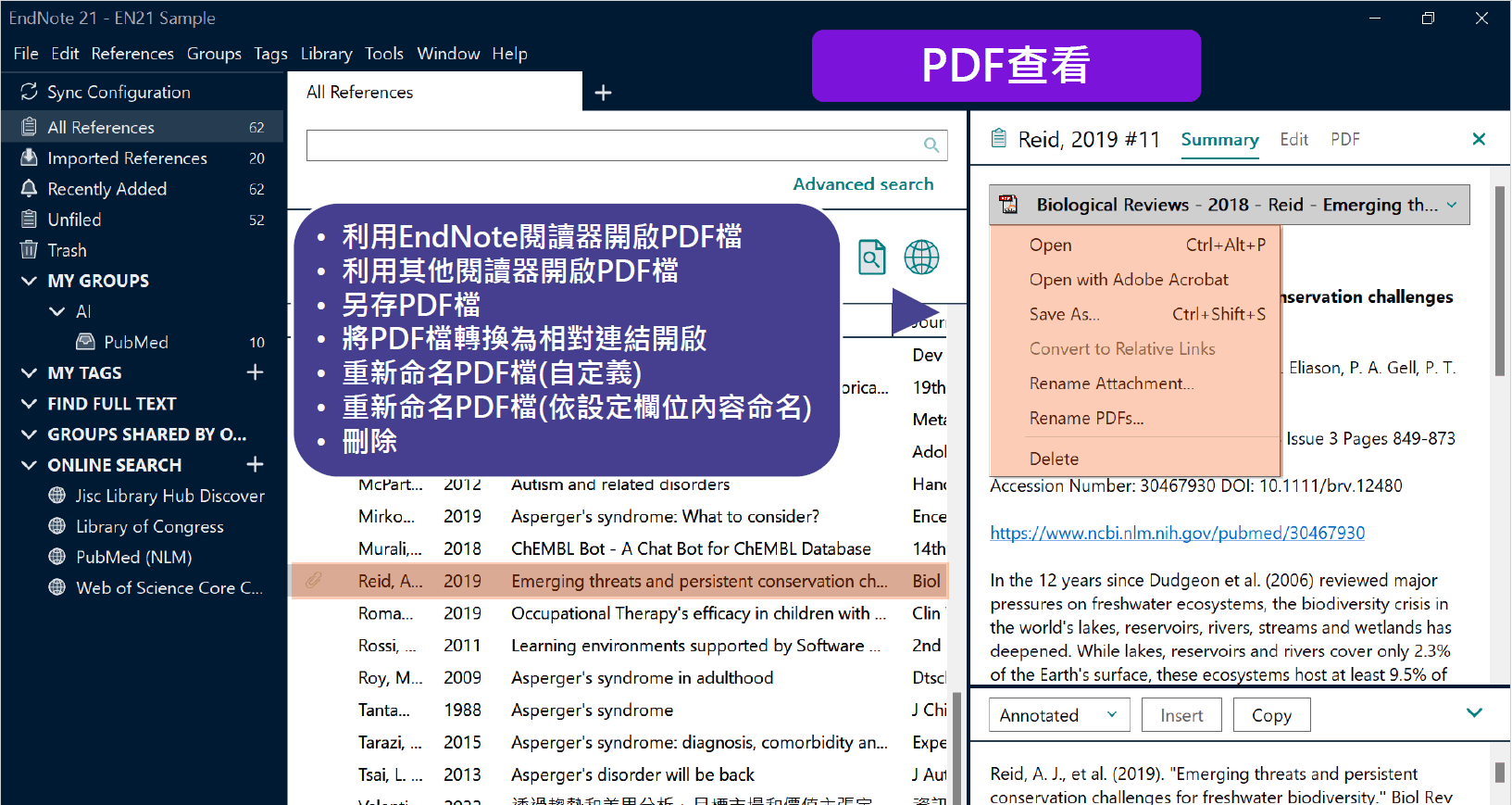Open the Library menu
Viewport: 1512px width, 805px height.
click(x=326, y=54)
